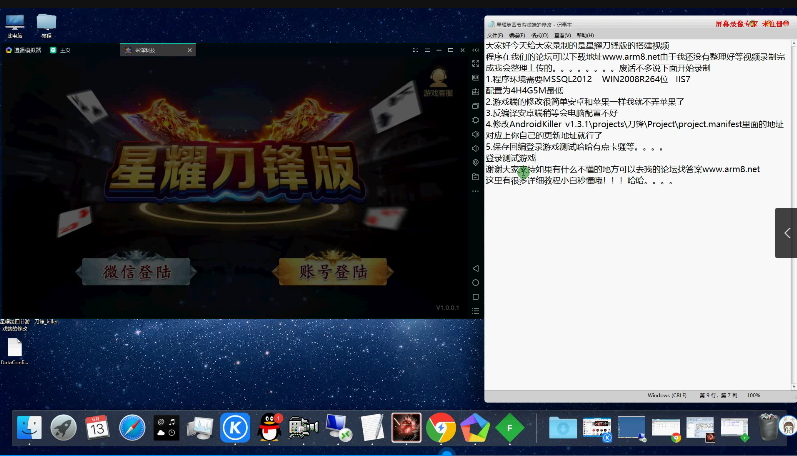Click the emulator location pin sidebar icon
The height and width of the screenshot is (456, 797).
tap(475, 163)
